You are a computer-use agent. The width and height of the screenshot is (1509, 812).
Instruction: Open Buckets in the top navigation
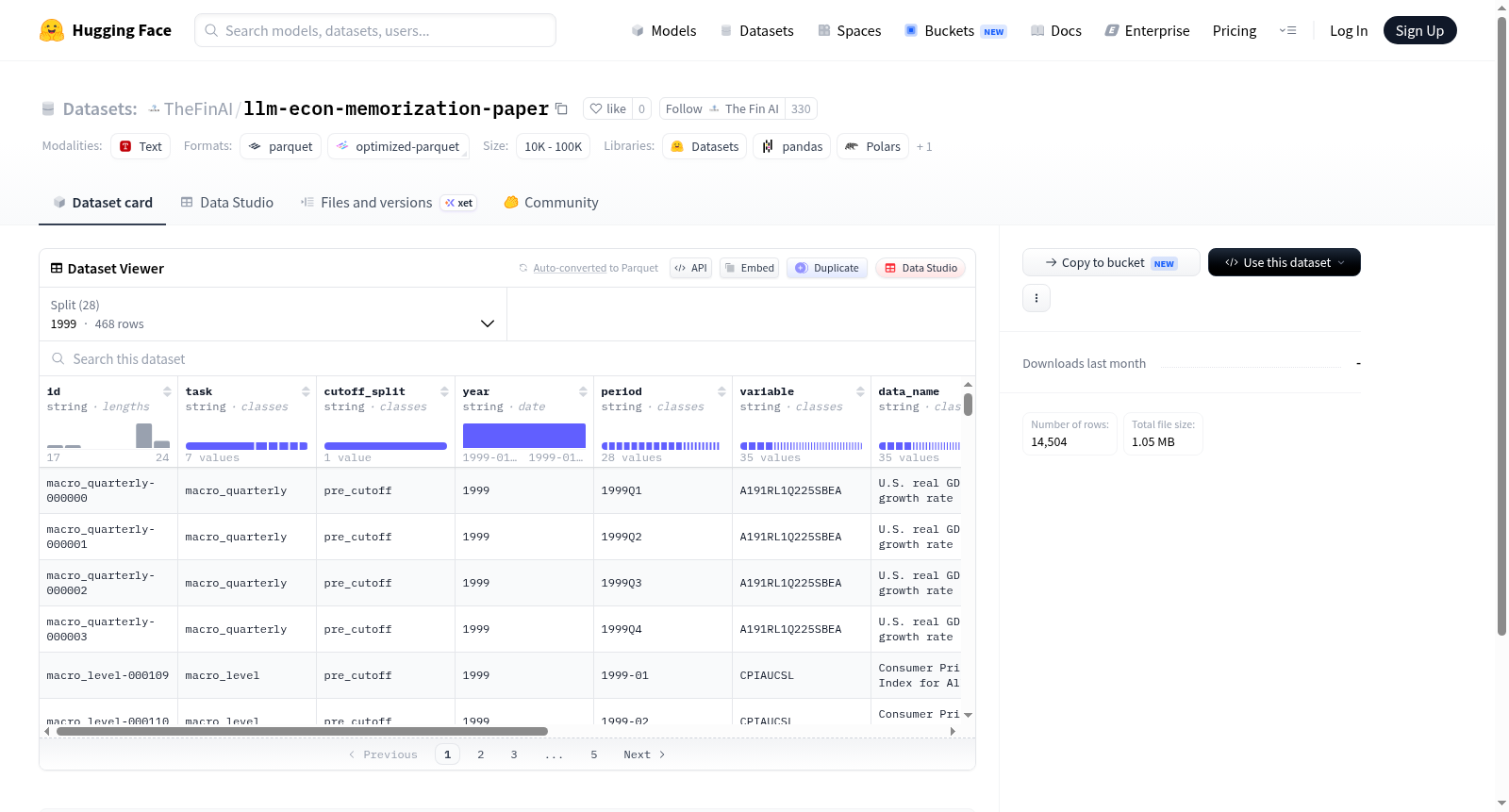[955, 30]
